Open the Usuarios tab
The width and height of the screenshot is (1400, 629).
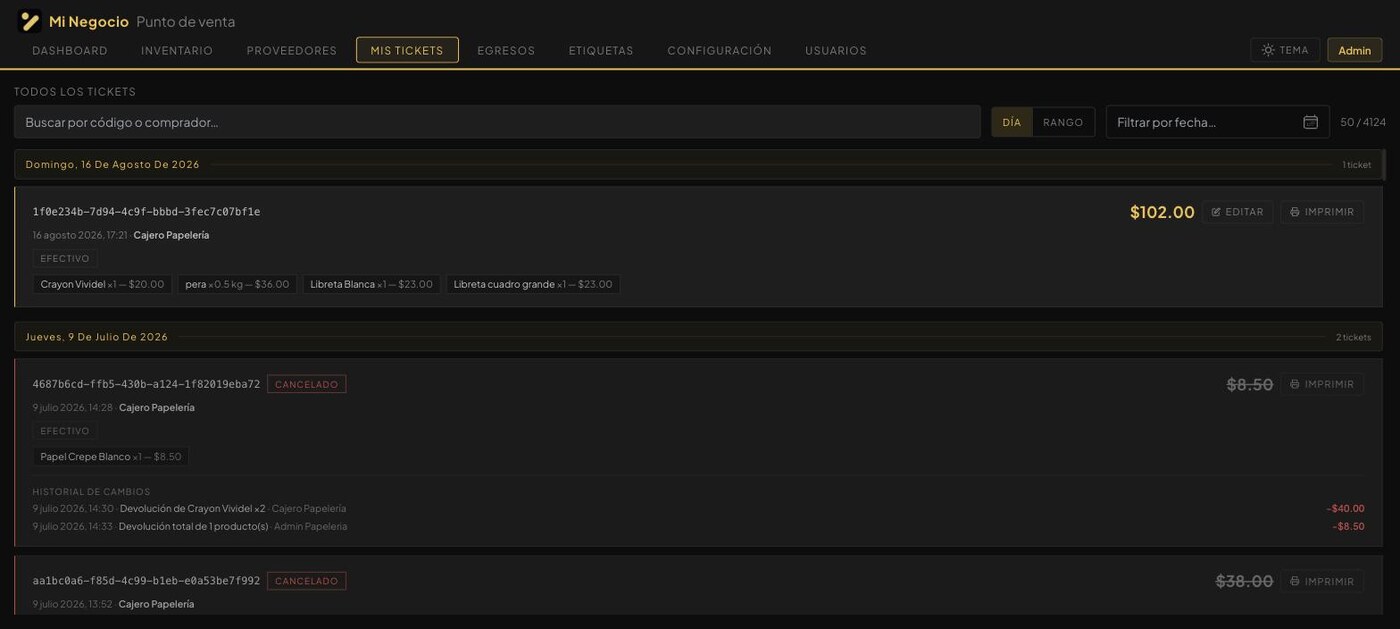(836, 50)
